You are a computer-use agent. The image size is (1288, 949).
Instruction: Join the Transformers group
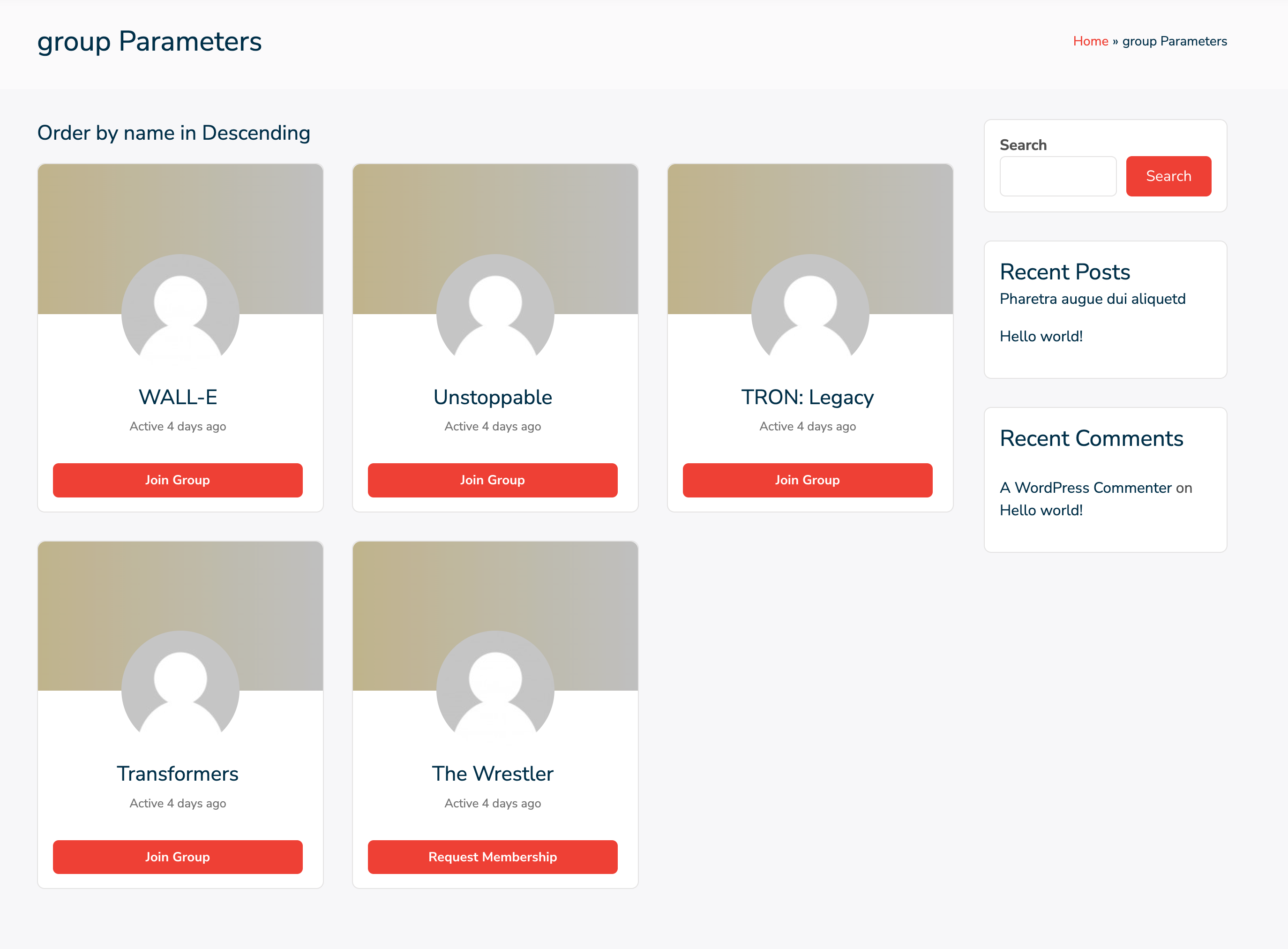(178, 857)
